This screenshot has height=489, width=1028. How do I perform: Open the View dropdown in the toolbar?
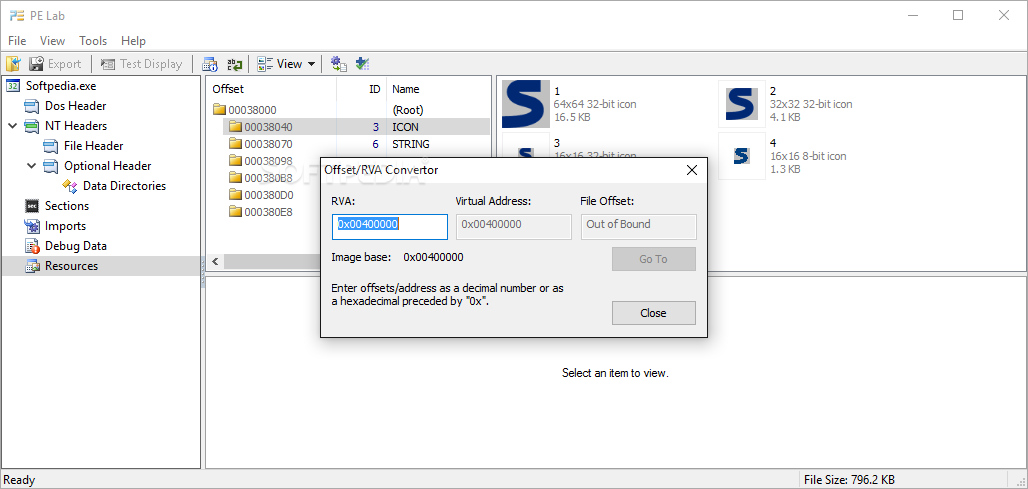click(286, 64)
